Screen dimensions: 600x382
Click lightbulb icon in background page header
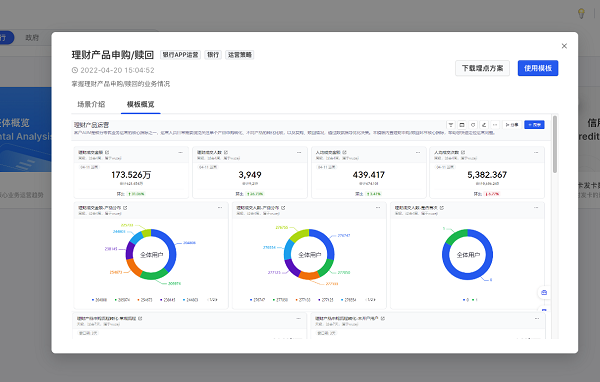581,13
